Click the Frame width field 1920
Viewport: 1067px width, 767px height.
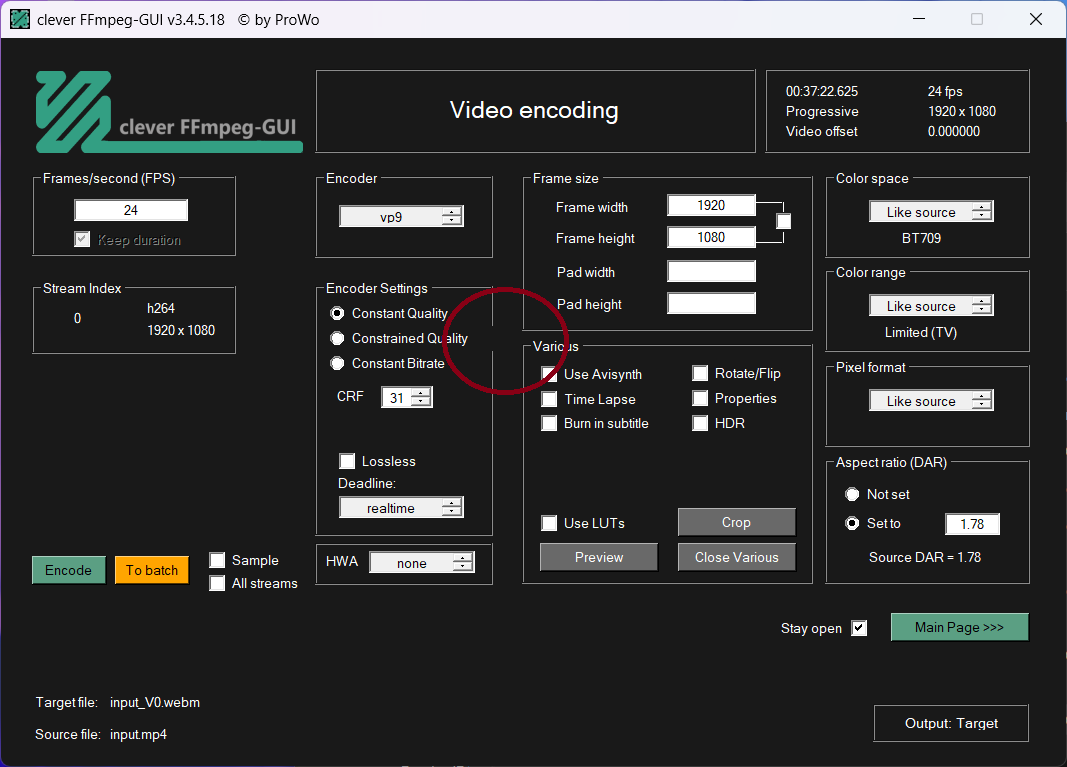(711, 205)
